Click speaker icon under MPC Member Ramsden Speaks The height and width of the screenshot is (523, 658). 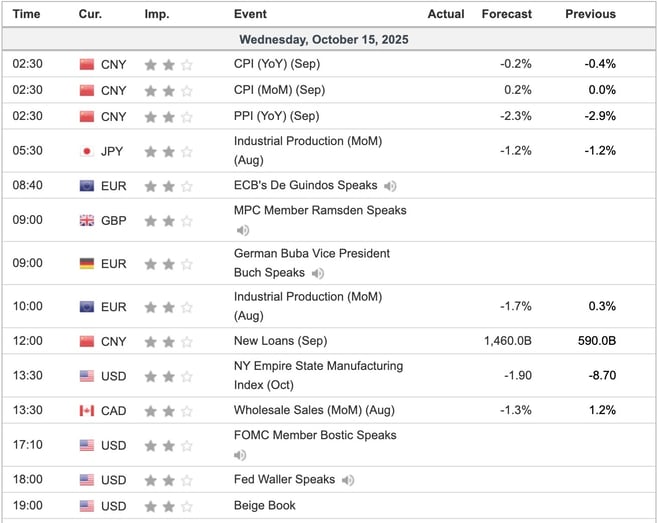coord(240,228)
